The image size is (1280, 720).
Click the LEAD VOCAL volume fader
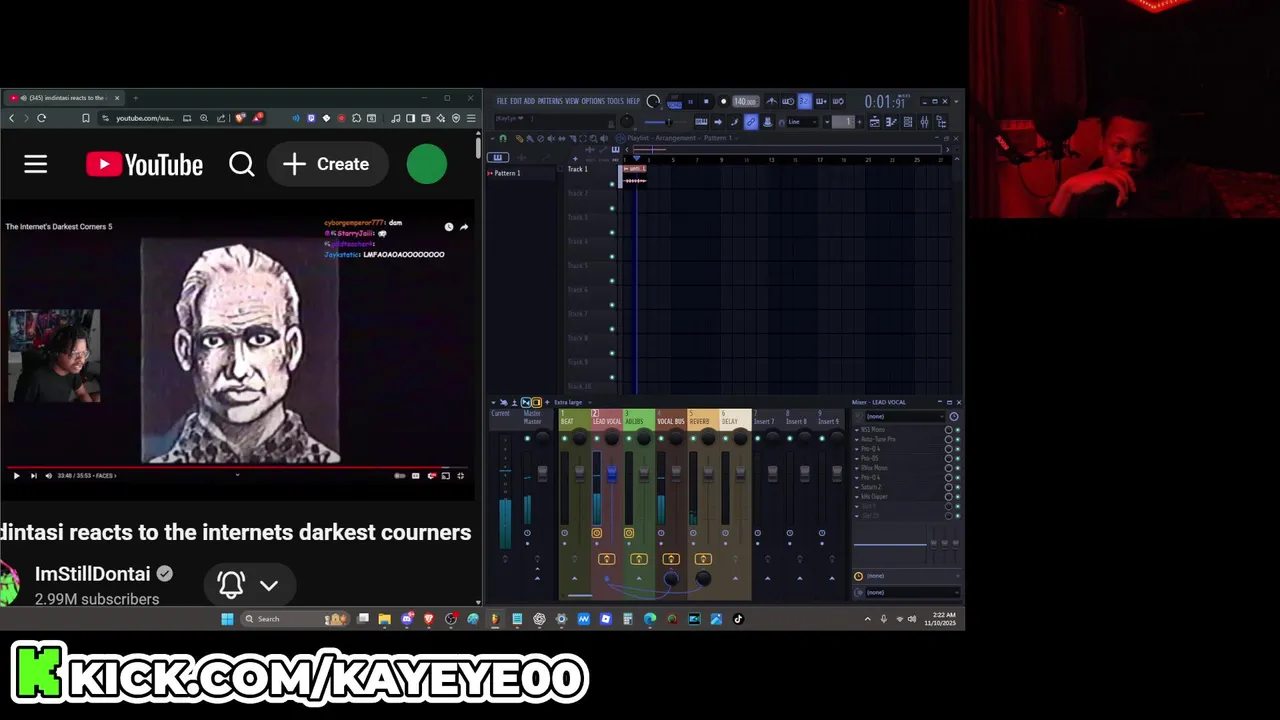tap(612, 474)
